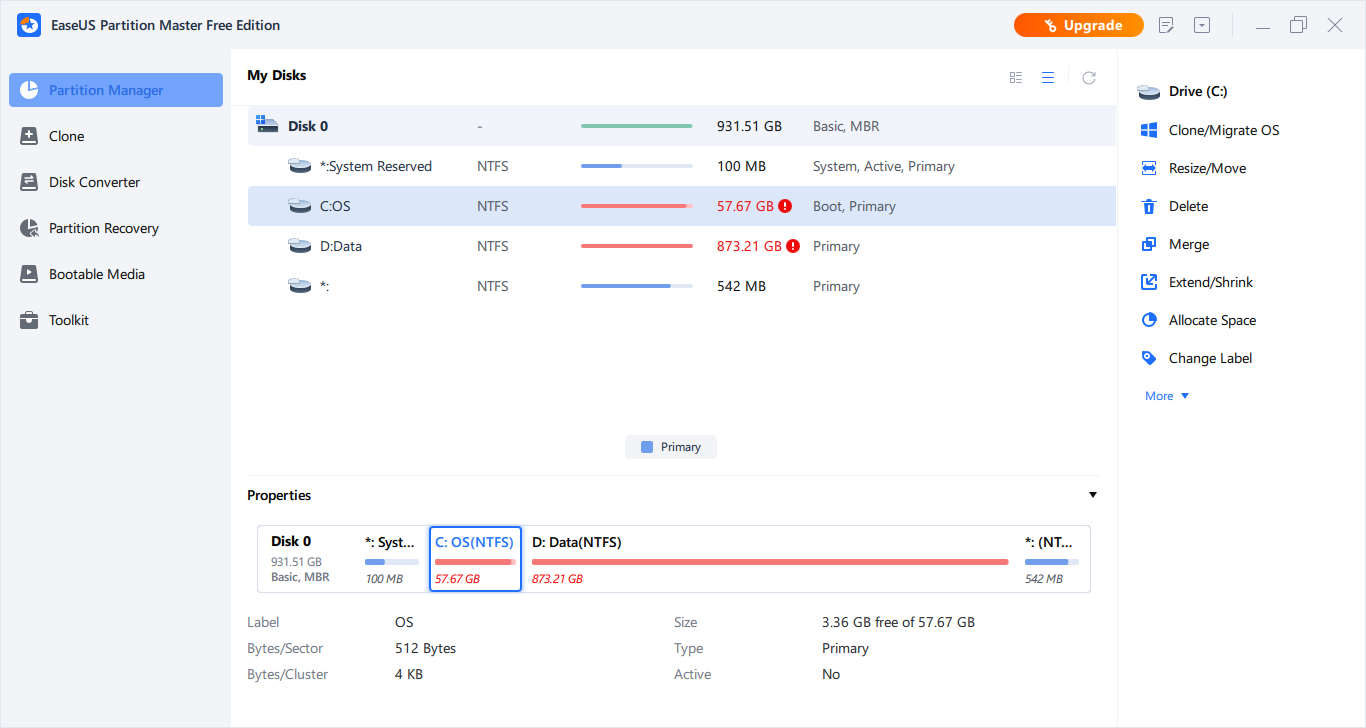
Task: Go to Disk Converter in sidebar
Action: (x=116, y=182)
